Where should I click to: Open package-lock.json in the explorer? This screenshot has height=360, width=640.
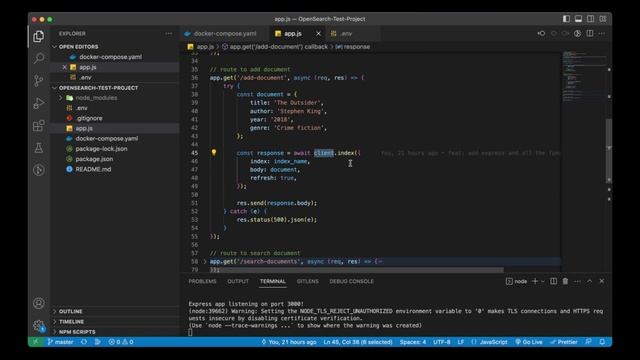[x=101, y=149]
